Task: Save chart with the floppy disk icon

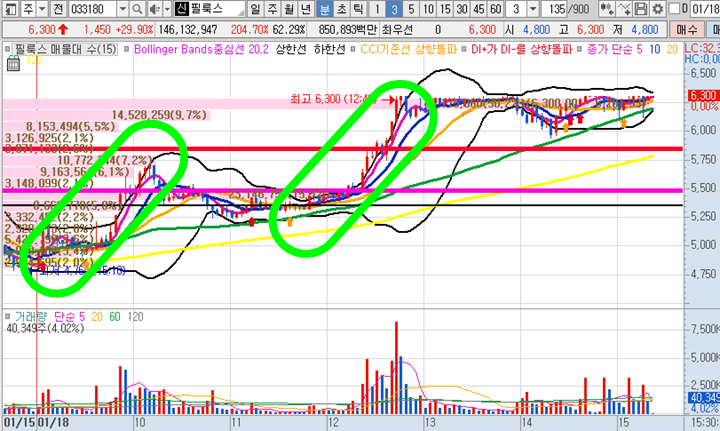Action: point(641,9)
